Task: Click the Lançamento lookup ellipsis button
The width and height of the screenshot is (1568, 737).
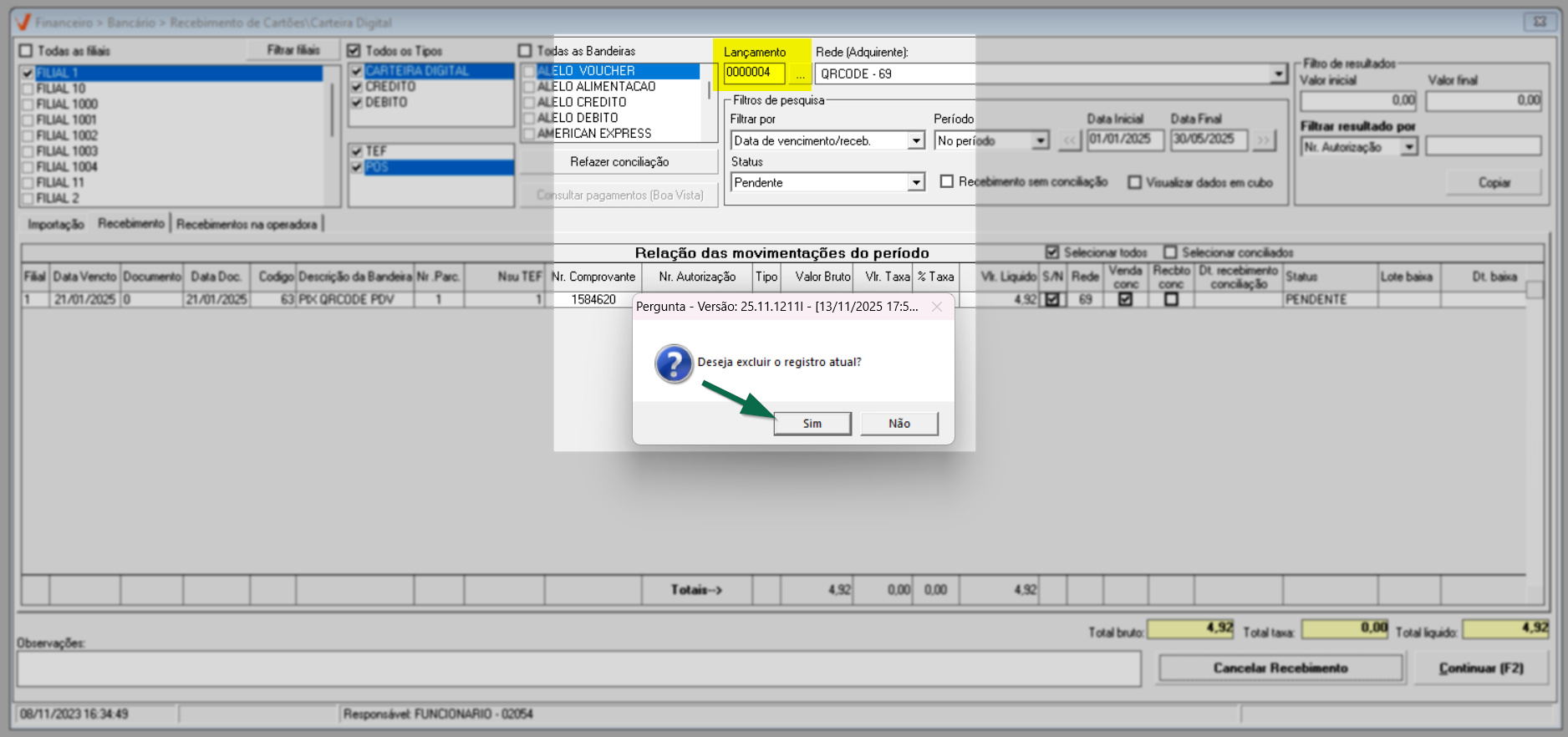Action: (x=800, y=74)
